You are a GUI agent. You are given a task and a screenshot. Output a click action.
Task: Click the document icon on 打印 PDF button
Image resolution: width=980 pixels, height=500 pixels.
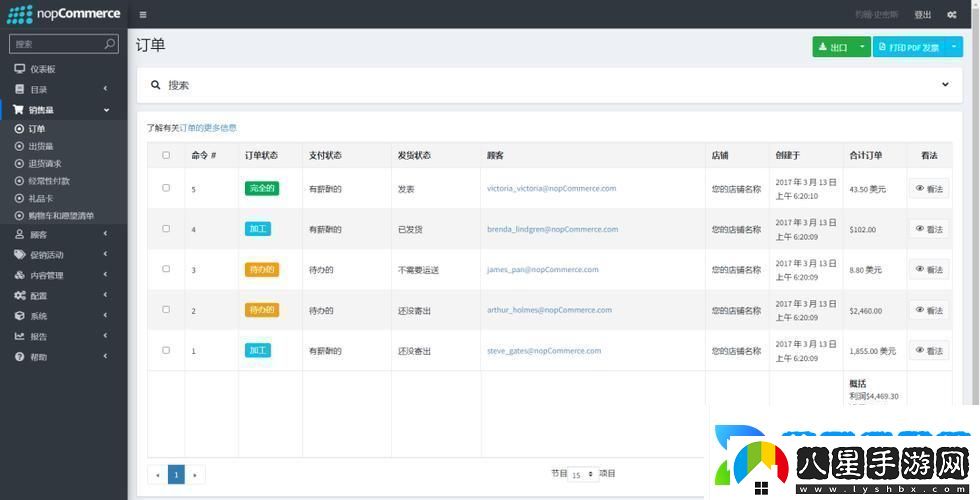[882, 47]
